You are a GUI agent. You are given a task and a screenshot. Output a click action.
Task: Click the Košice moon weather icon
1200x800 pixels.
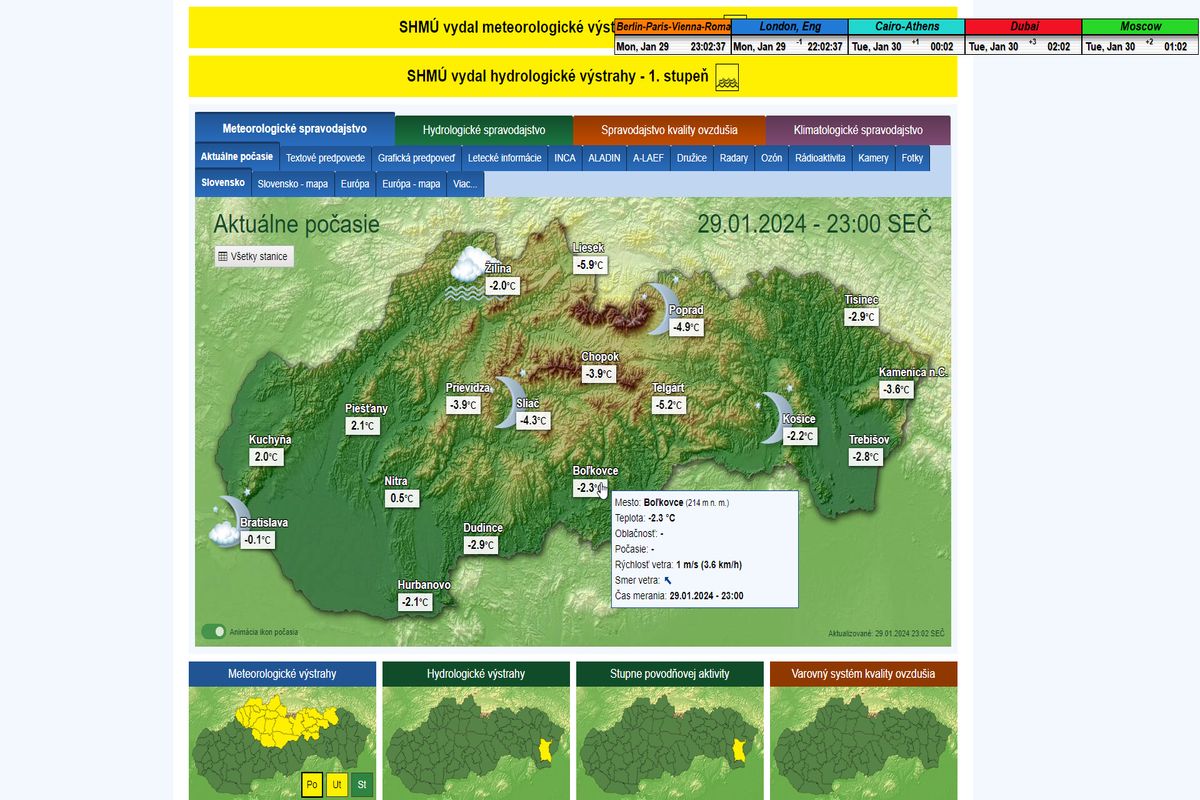(772, 416)
